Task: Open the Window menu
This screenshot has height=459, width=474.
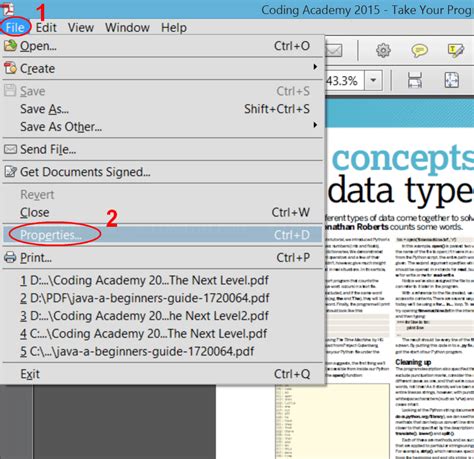Action: pyautogui.click(x=127, y=27)
